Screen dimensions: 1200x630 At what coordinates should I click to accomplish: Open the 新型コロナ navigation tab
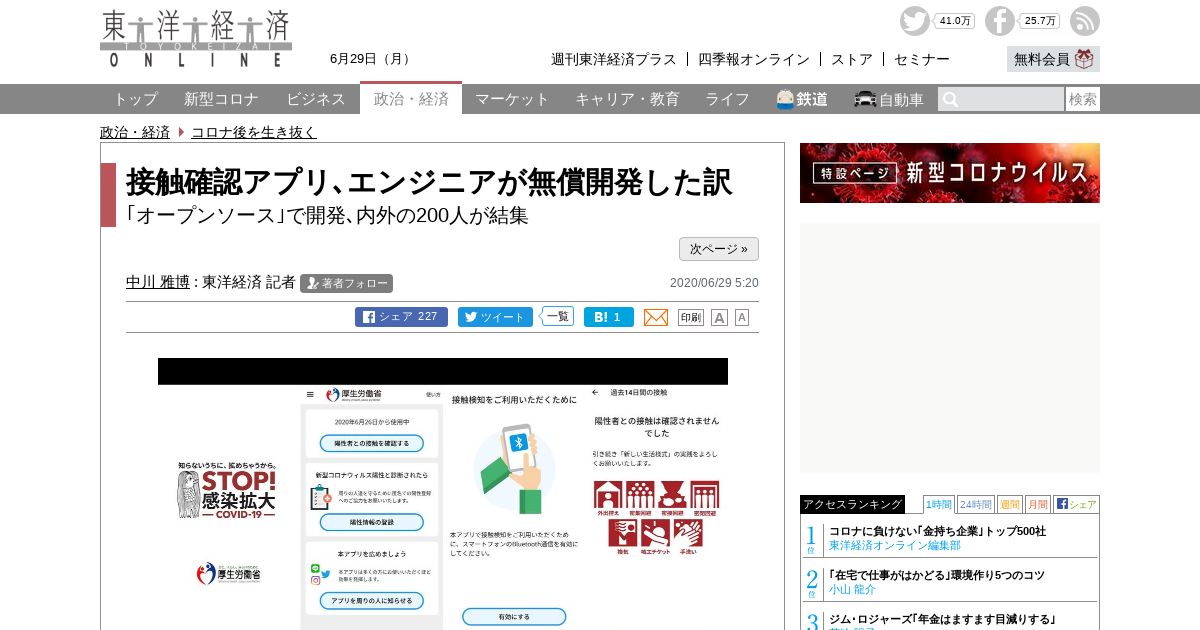click(221, 99)
